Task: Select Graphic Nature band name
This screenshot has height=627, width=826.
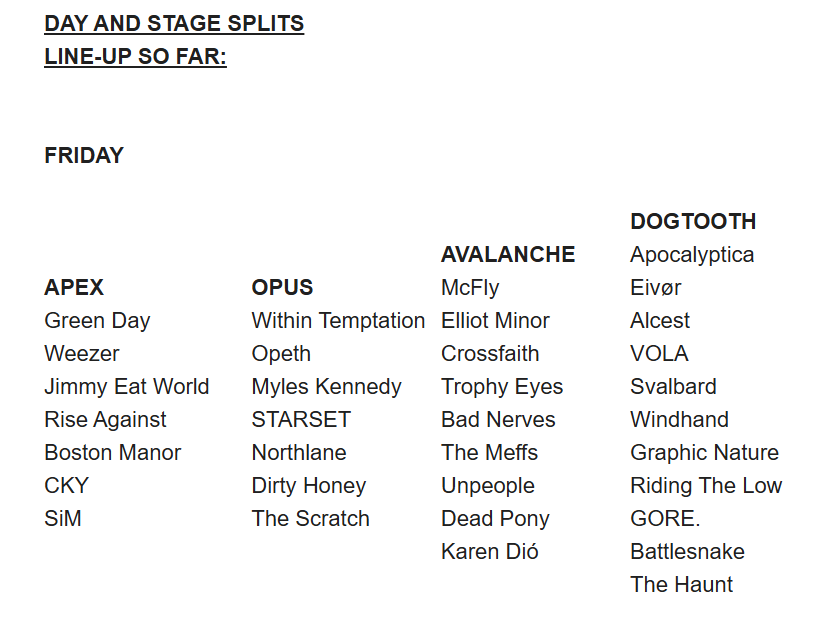Action: pyautogui.click(x=704, y=452)
